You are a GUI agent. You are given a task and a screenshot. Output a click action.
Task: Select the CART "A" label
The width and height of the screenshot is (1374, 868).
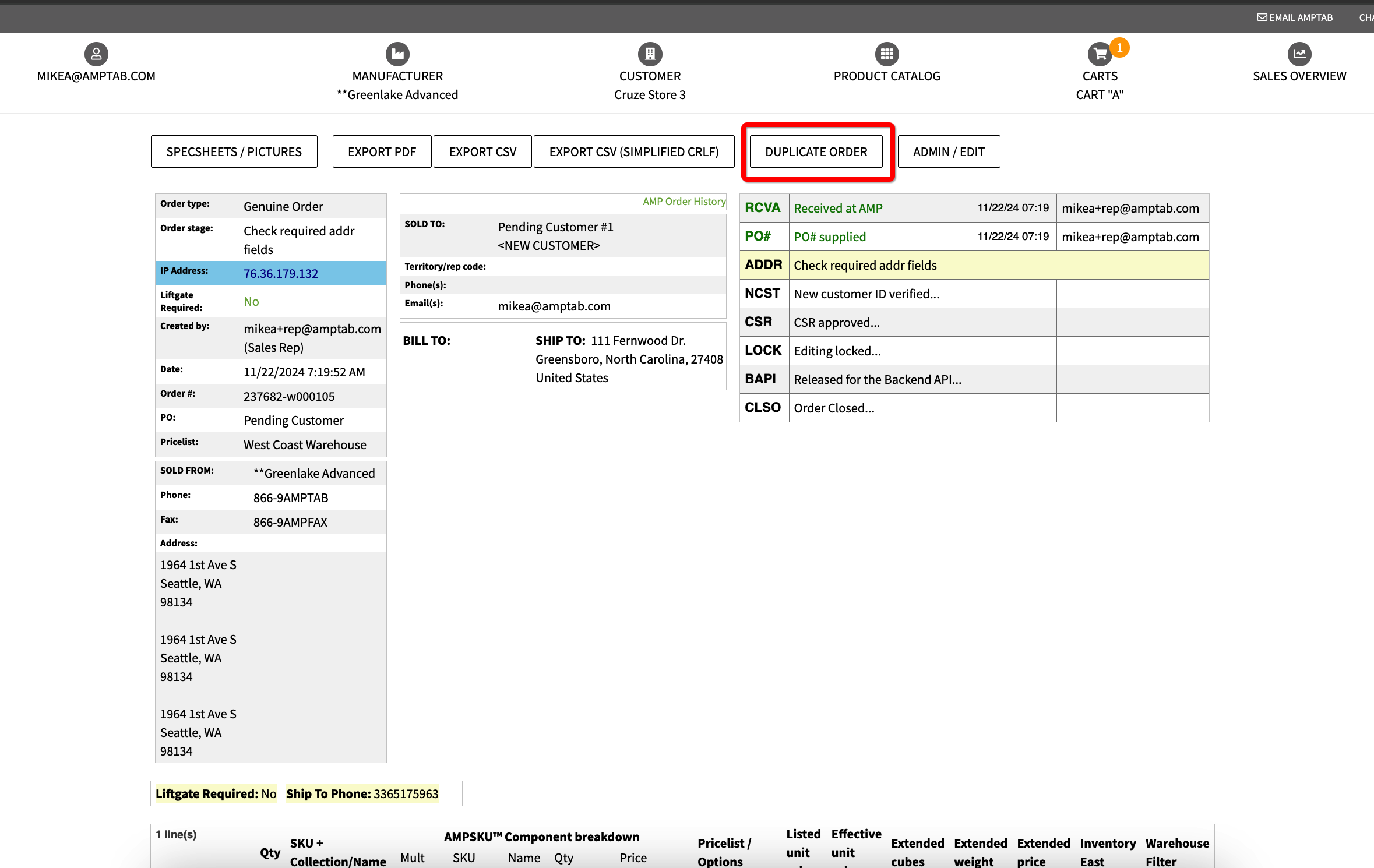tap(1099, 95)
